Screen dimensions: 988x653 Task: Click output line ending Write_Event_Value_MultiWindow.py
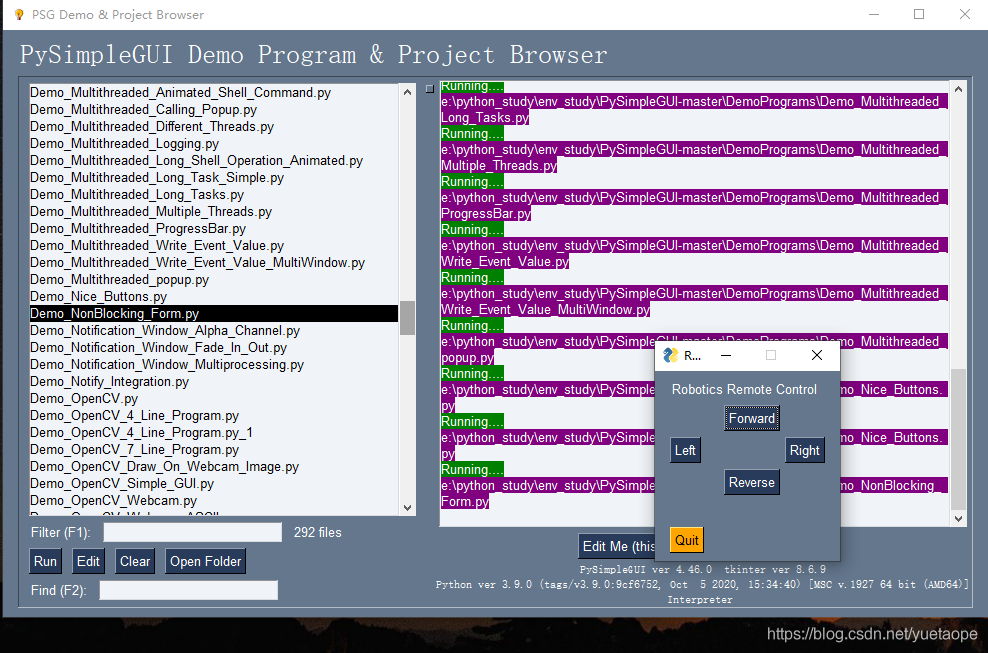[546, 309]
